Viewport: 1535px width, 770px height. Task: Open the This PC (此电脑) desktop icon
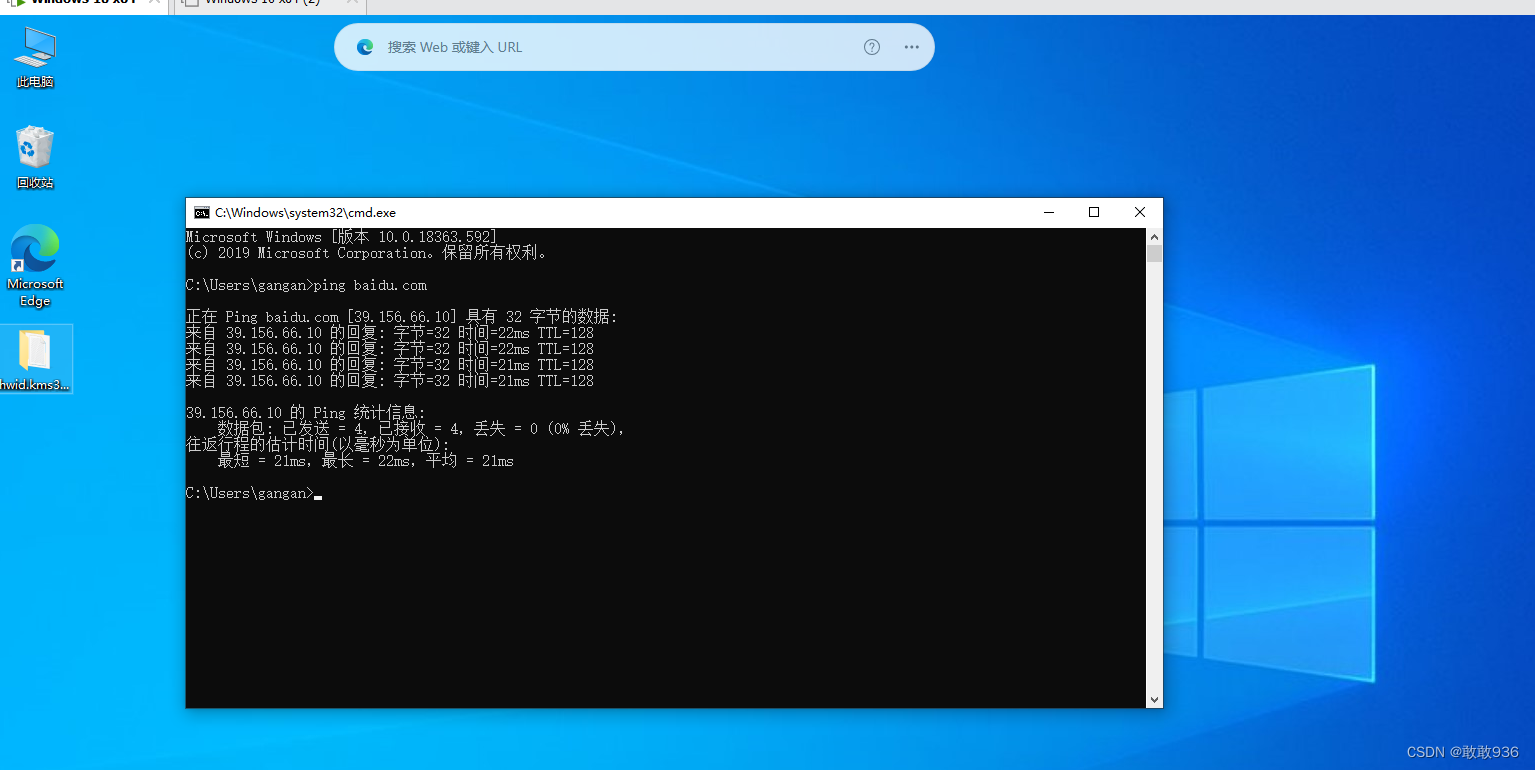point(35,57)
